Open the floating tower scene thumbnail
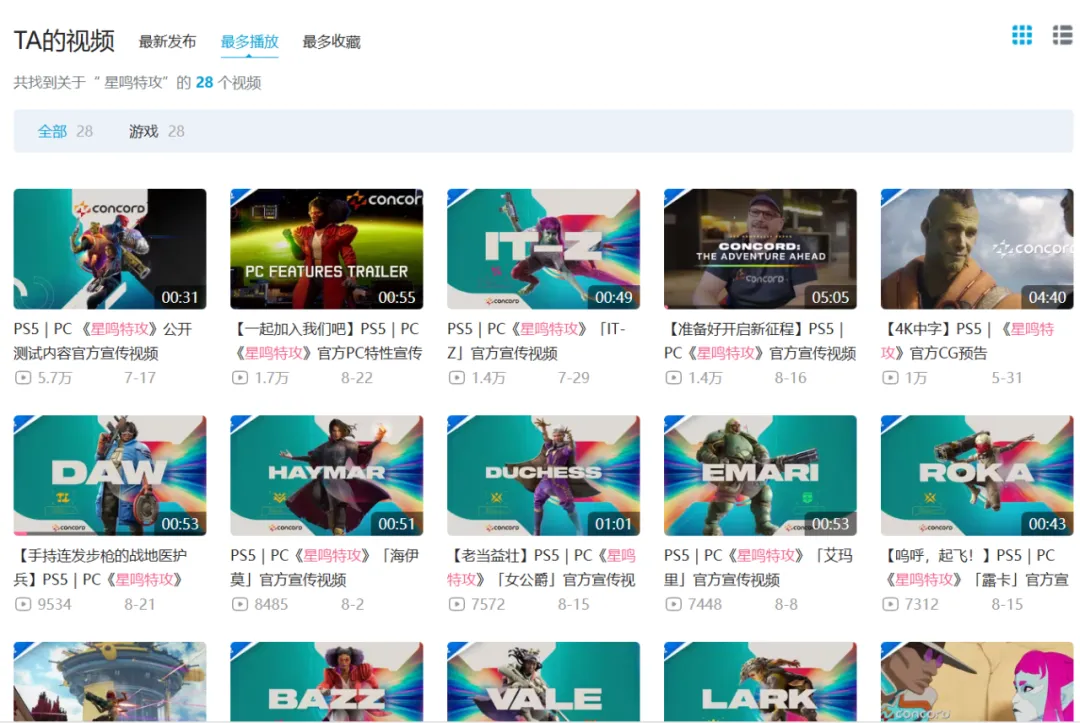 click(x=110, y=682)
